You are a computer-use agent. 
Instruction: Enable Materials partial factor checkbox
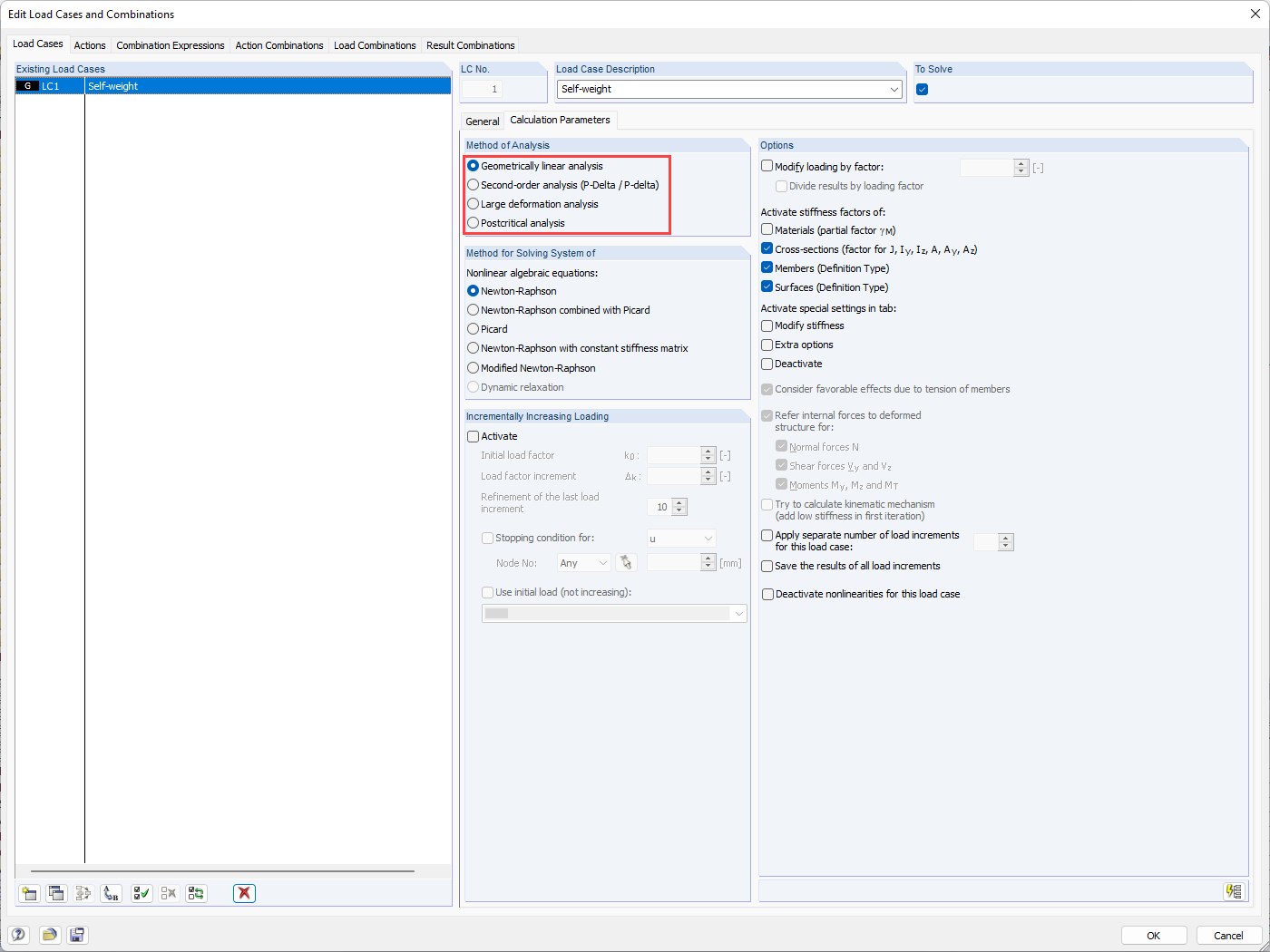click(x=767, y=229)
